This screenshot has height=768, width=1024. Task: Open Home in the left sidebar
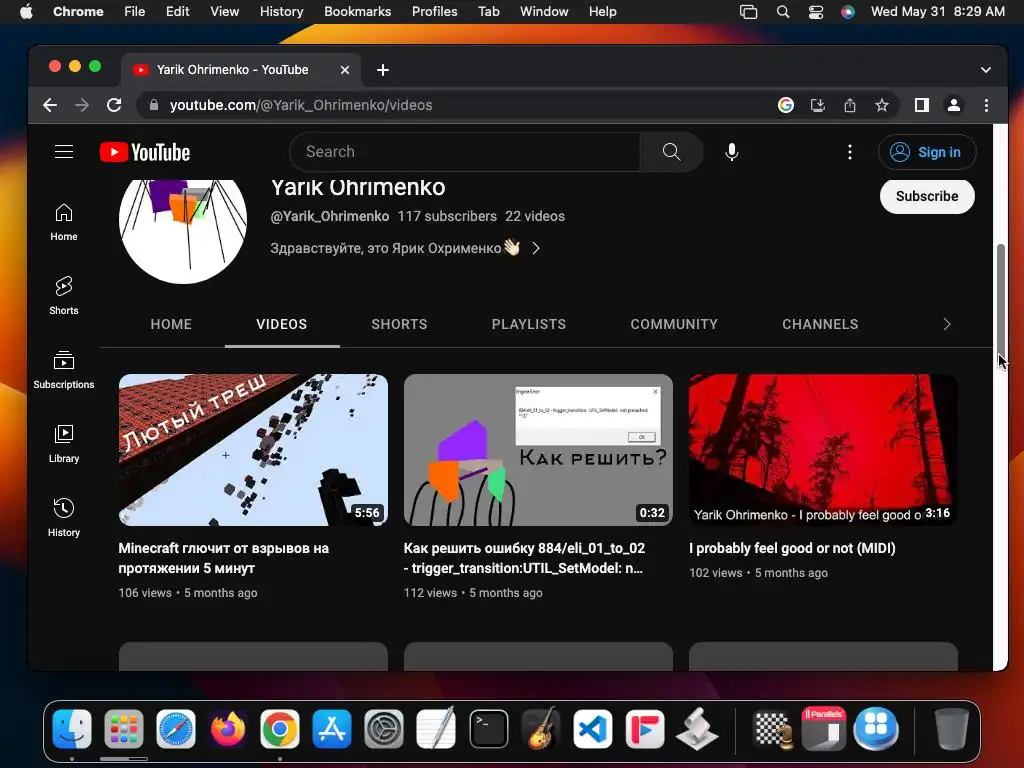[x=63, y=222]
